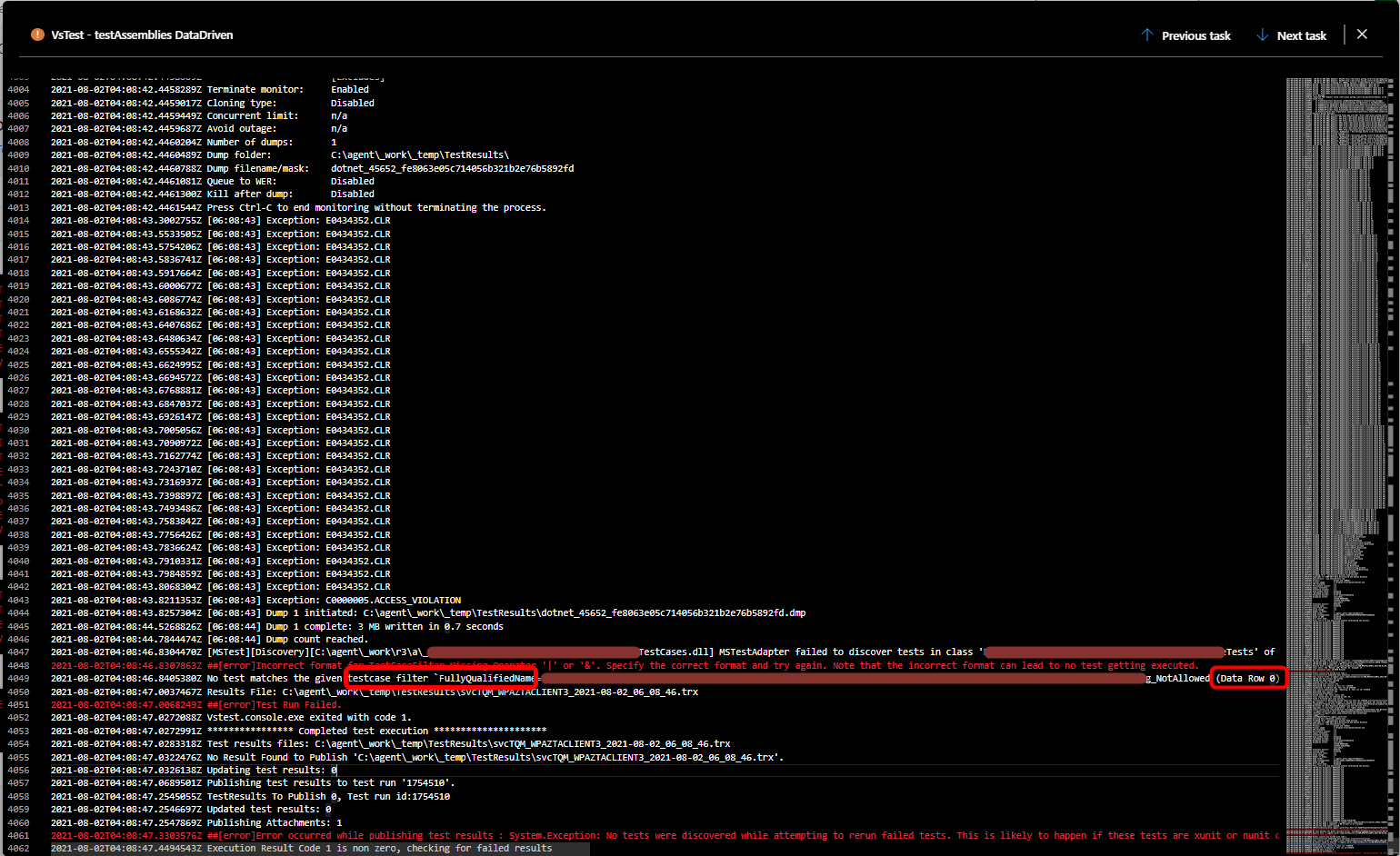Click the red Incorrect format error line
The width and height of the screenshot is (1400, 856).
coord(625,665)
